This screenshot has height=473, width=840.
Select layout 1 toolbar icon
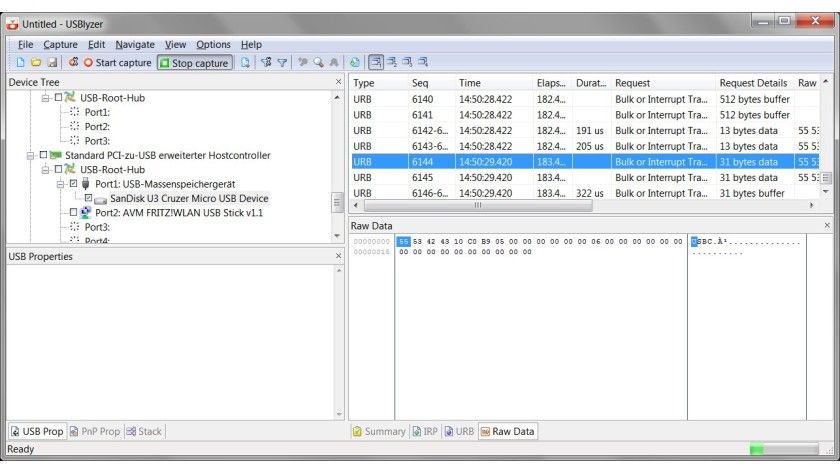click(376, 62)
